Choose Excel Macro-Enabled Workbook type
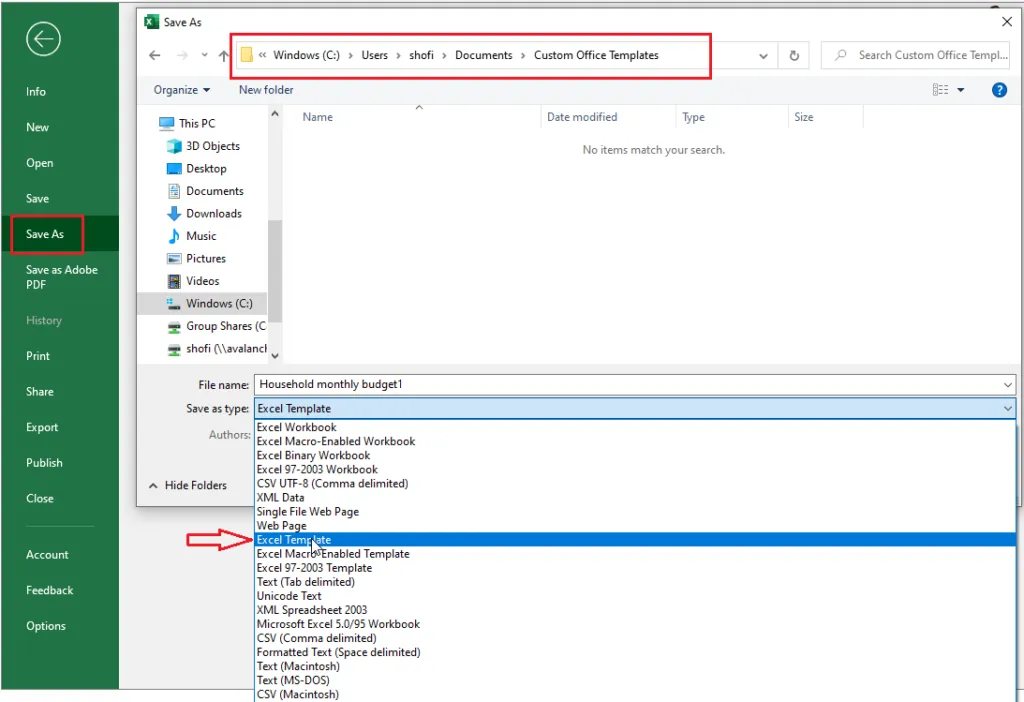Image resolution: width=1024 pixels, height=702 pixels. 635,441
